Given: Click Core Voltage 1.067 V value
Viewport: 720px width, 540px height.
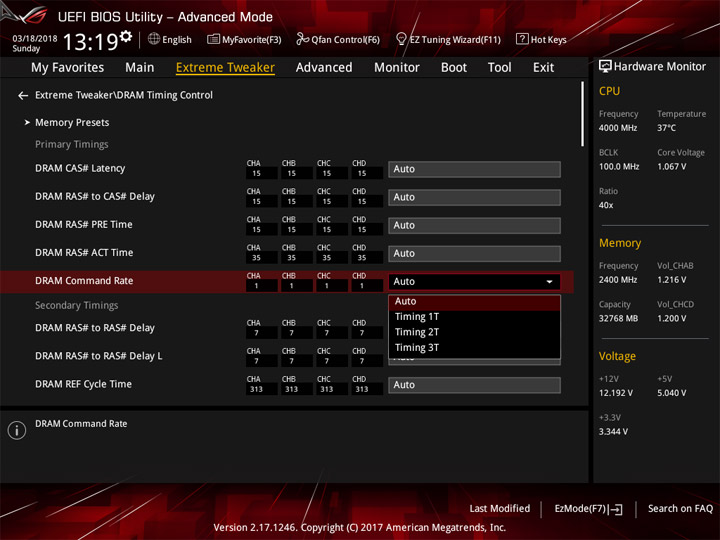Looking at the screenshot, I should pos(671,167).
